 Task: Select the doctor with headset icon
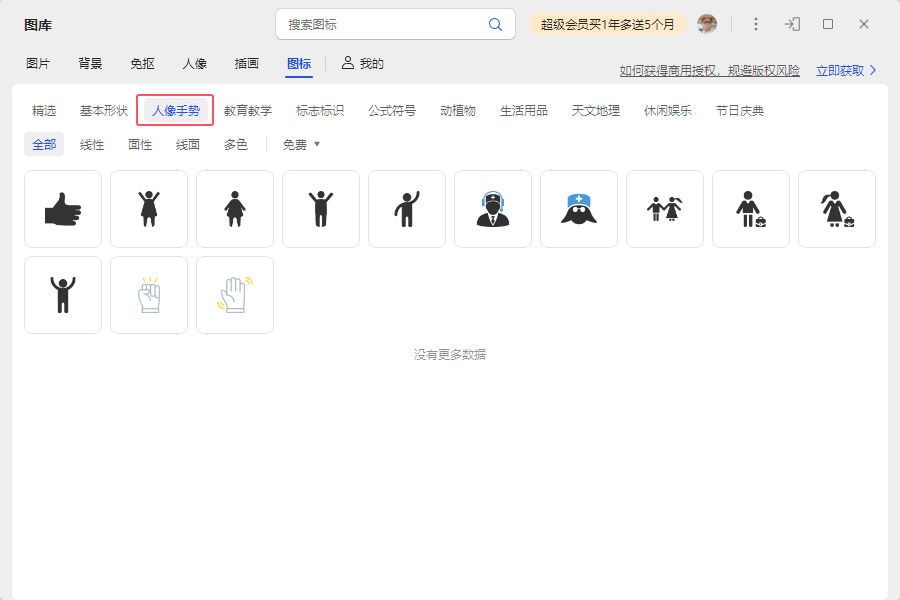point(493,209)
